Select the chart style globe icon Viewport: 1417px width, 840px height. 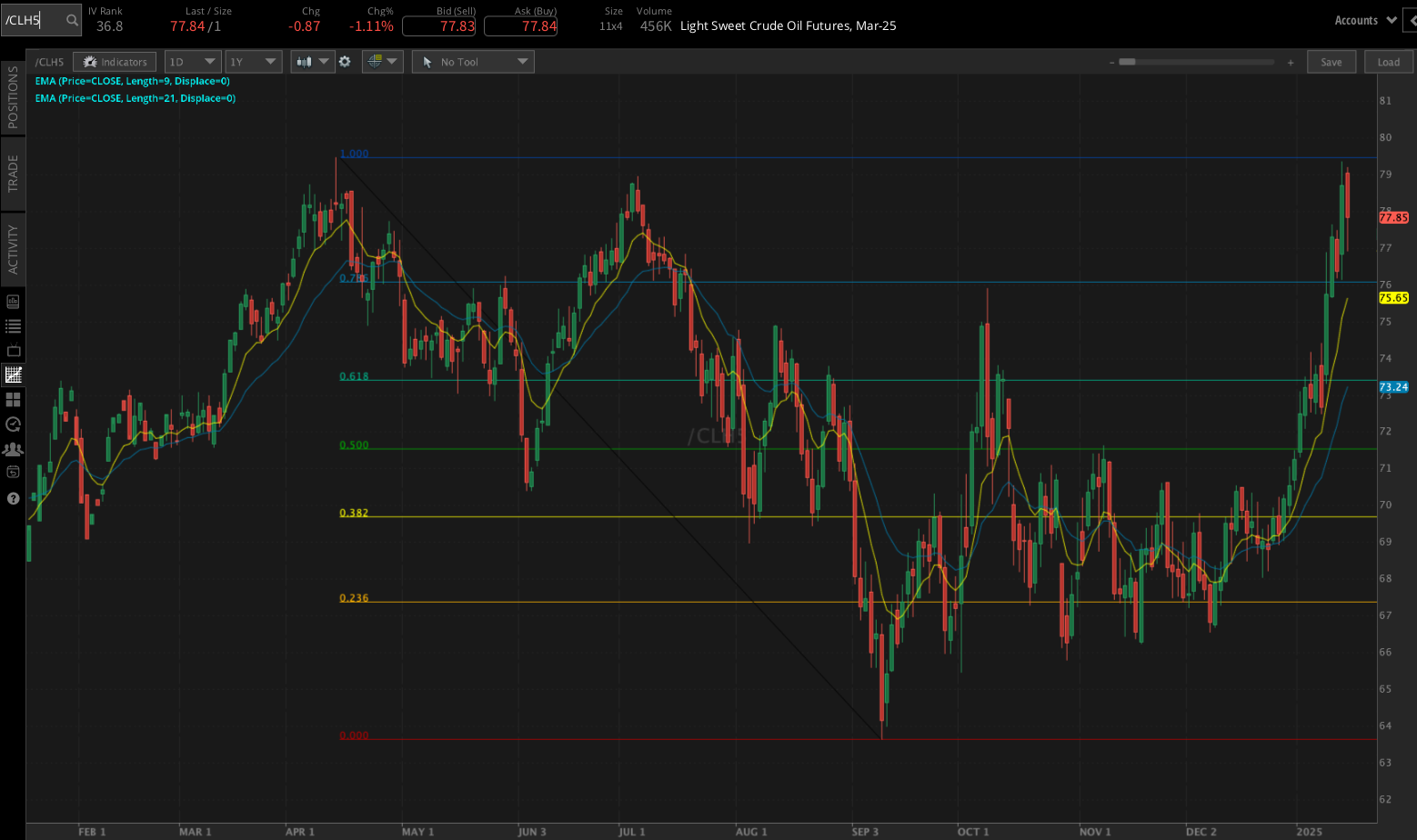(x=377, y=62)
